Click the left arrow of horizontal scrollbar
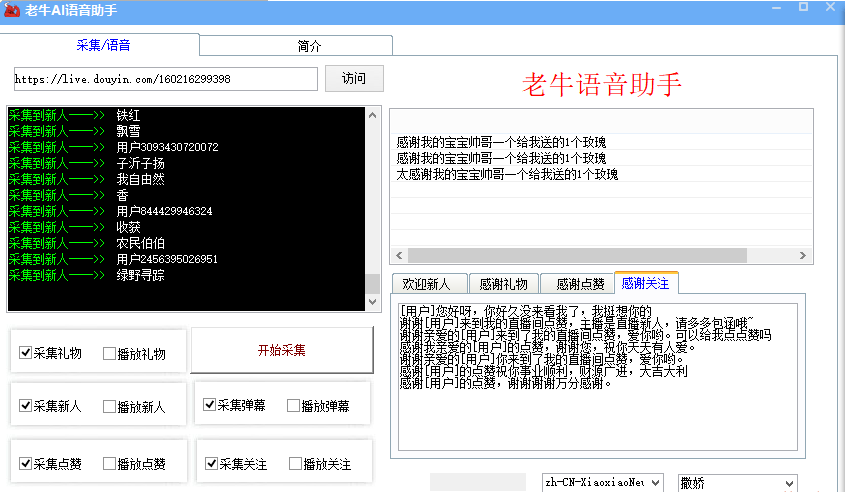 [x=397, y=256]
